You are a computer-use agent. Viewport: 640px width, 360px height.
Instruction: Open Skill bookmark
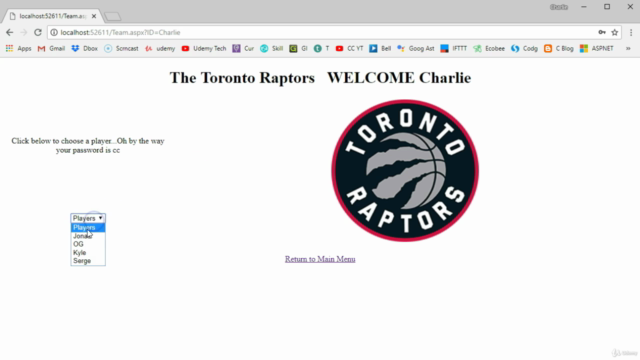271,49
